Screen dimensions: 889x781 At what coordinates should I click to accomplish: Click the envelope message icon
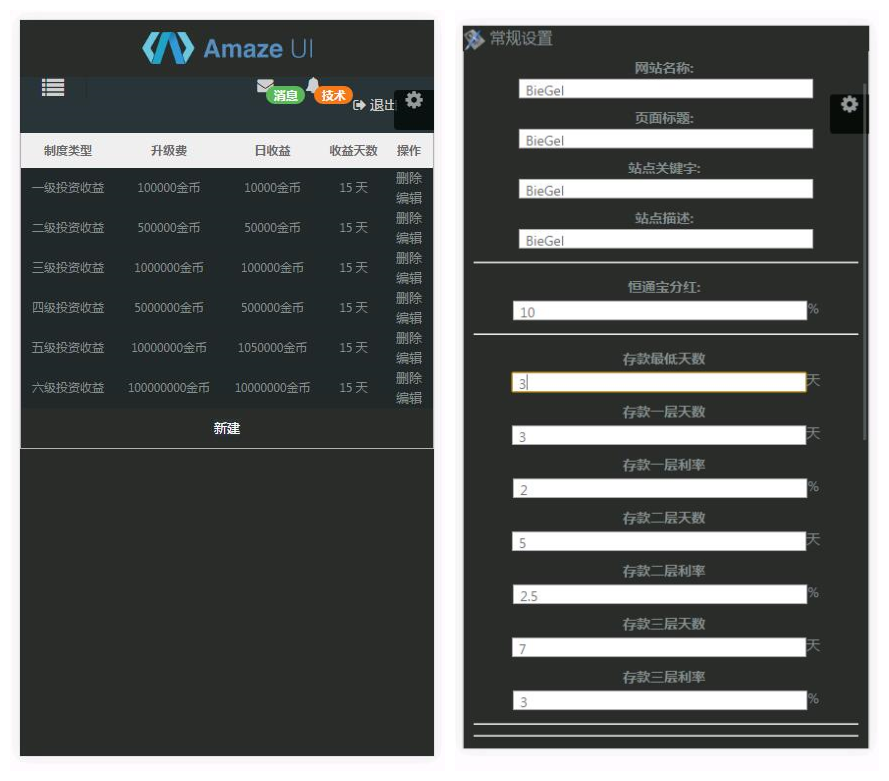coord(265,85)
